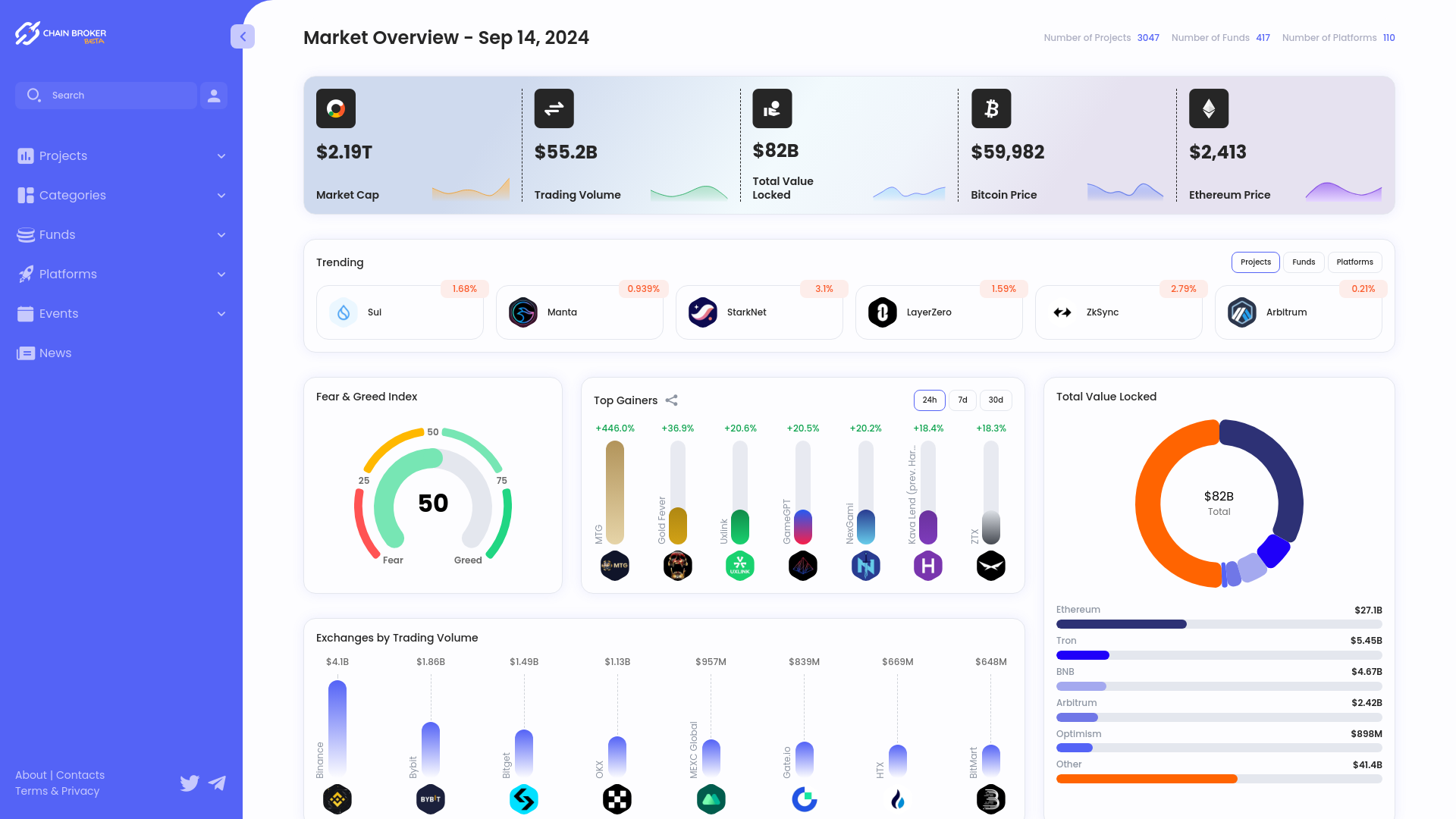This screenshot has width=1456, height=819.
Task: Open the LayerZero trending card
Action: 939,312
